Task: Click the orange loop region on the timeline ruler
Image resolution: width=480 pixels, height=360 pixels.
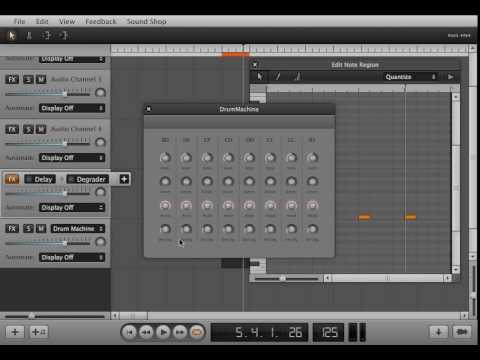Action: pos(235,54)
